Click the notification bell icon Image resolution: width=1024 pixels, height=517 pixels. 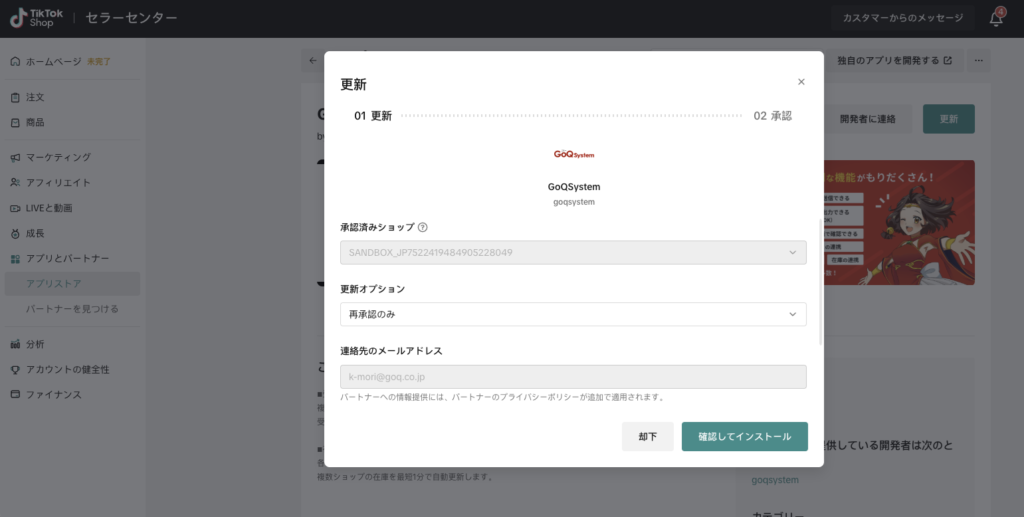pyautogui.click(x=996, y=19)
